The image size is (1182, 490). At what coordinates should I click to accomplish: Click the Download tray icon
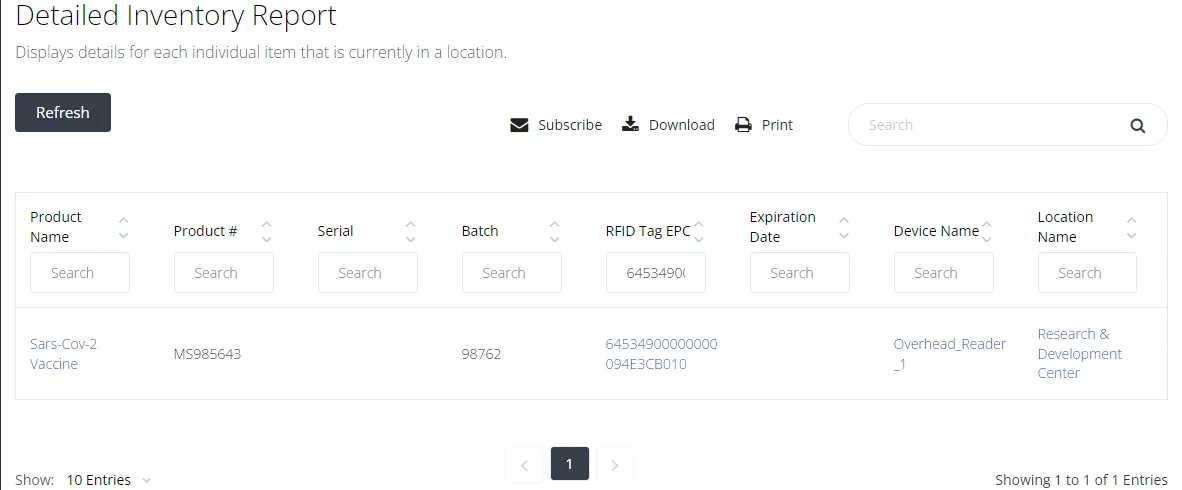[630, 124]
